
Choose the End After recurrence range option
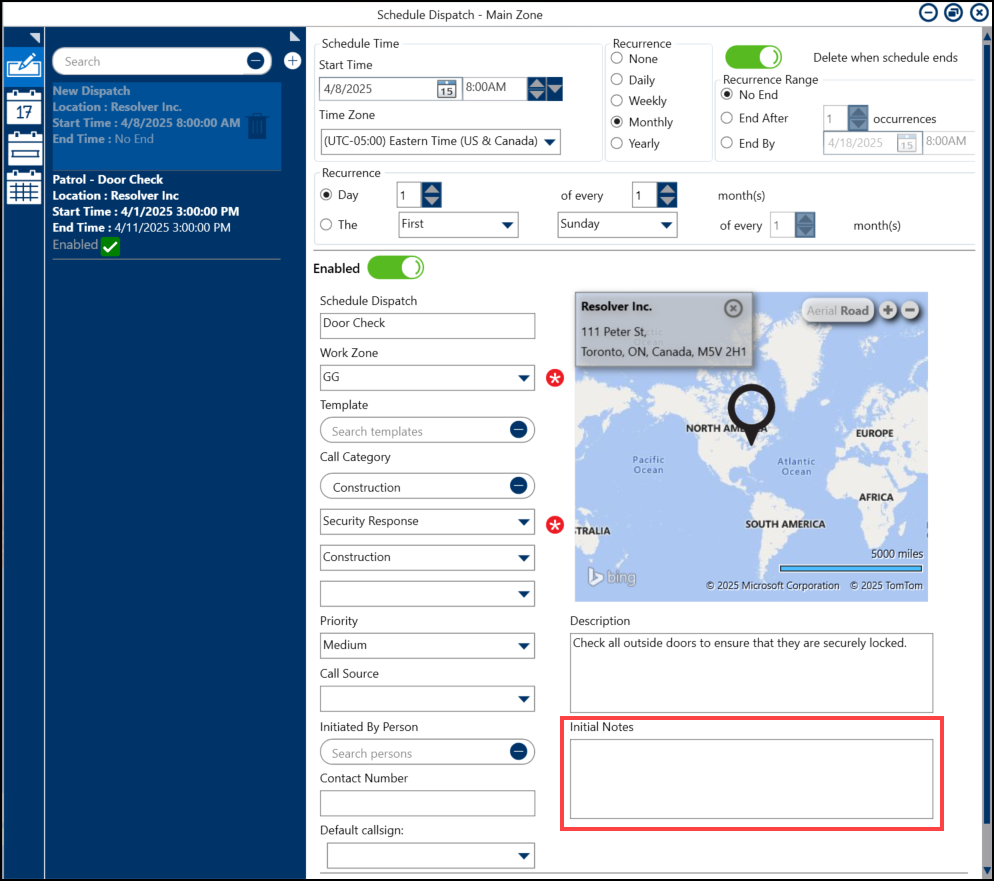(727, 118)
